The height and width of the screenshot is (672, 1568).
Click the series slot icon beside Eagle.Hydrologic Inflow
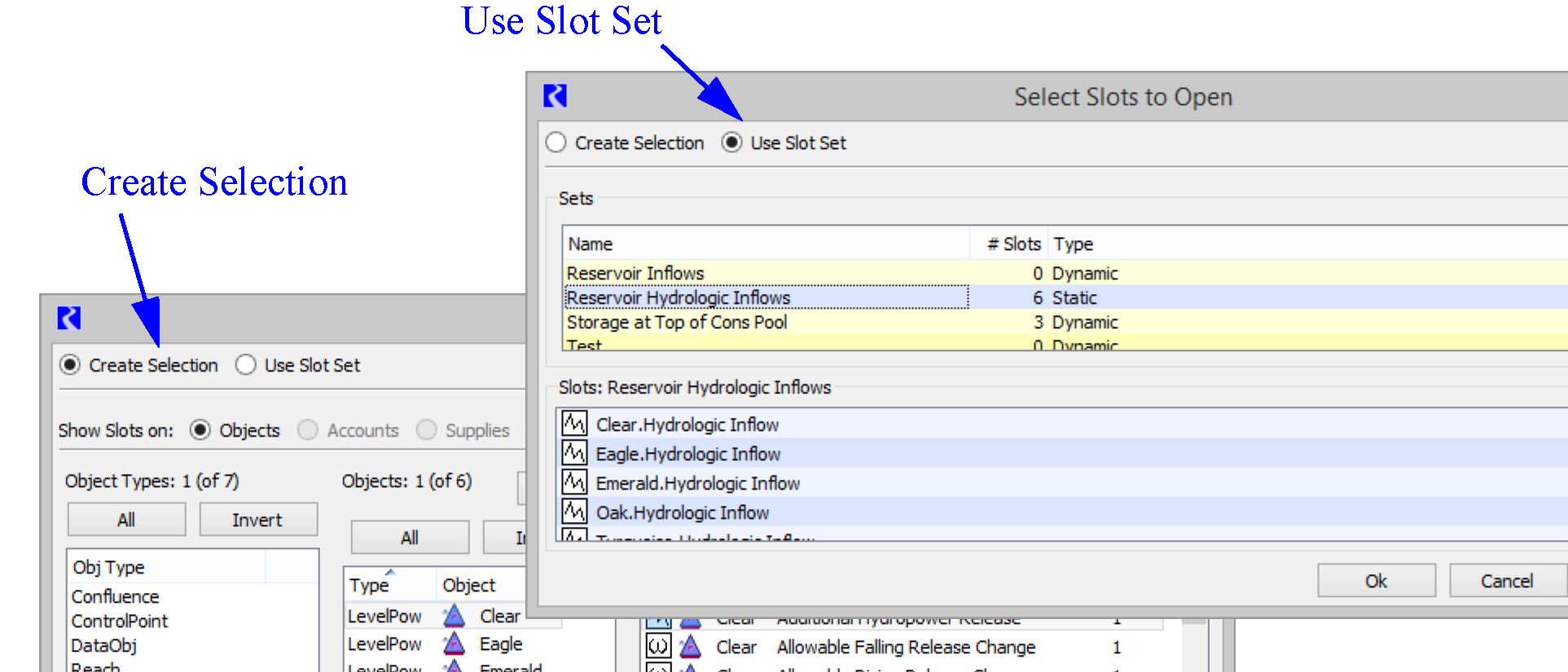(x=574, y=453)
